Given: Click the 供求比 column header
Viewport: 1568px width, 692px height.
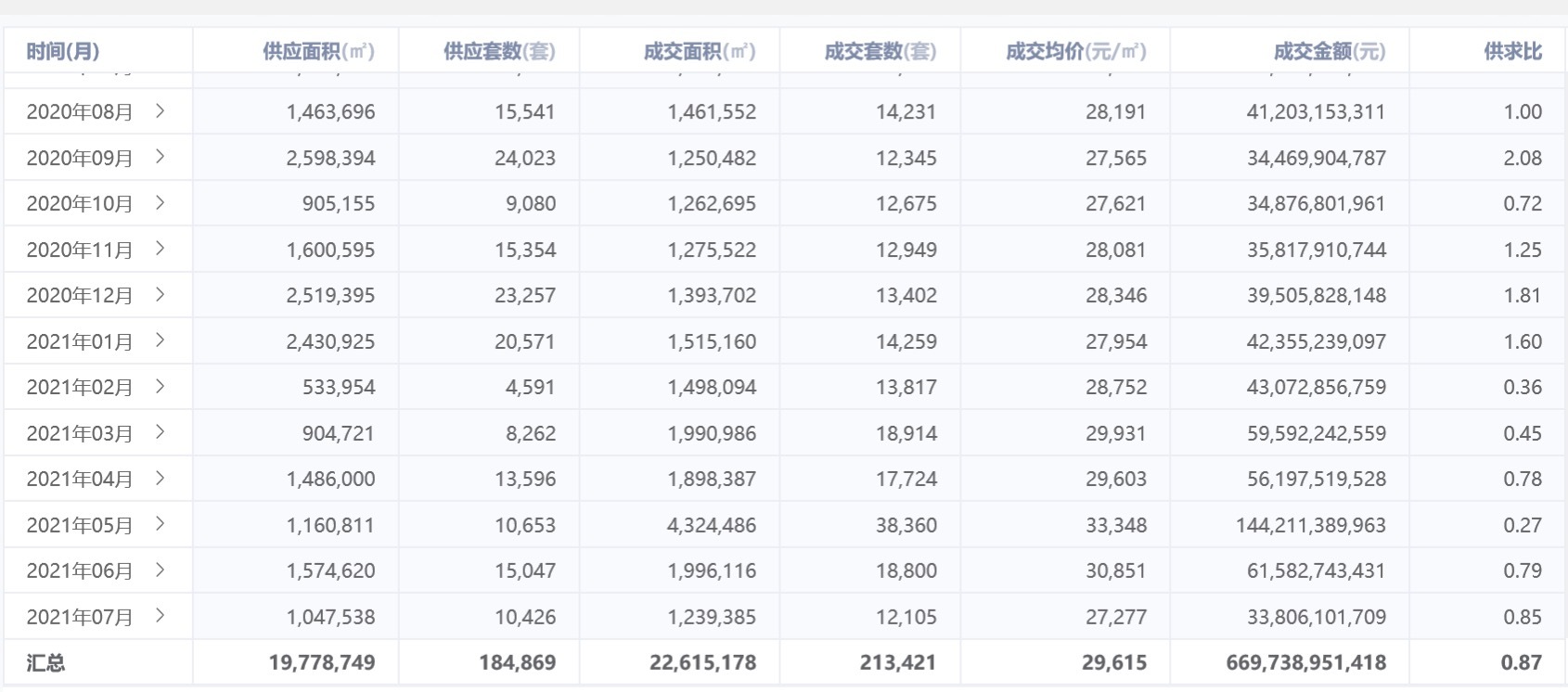Looking at the screenshot, I should (x=1512, y=51).
